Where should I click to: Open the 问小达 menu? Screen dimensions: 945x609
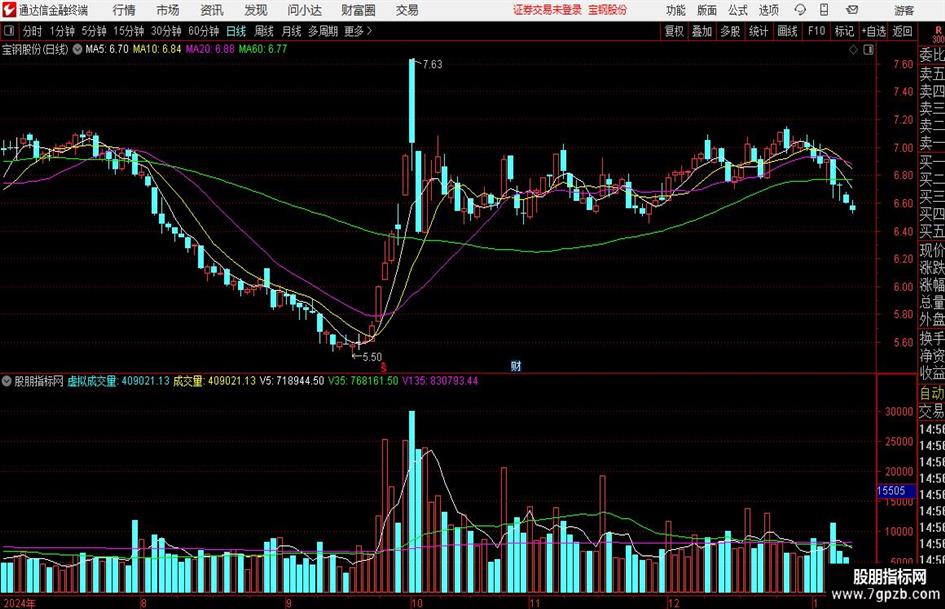[x=304, y=10]
